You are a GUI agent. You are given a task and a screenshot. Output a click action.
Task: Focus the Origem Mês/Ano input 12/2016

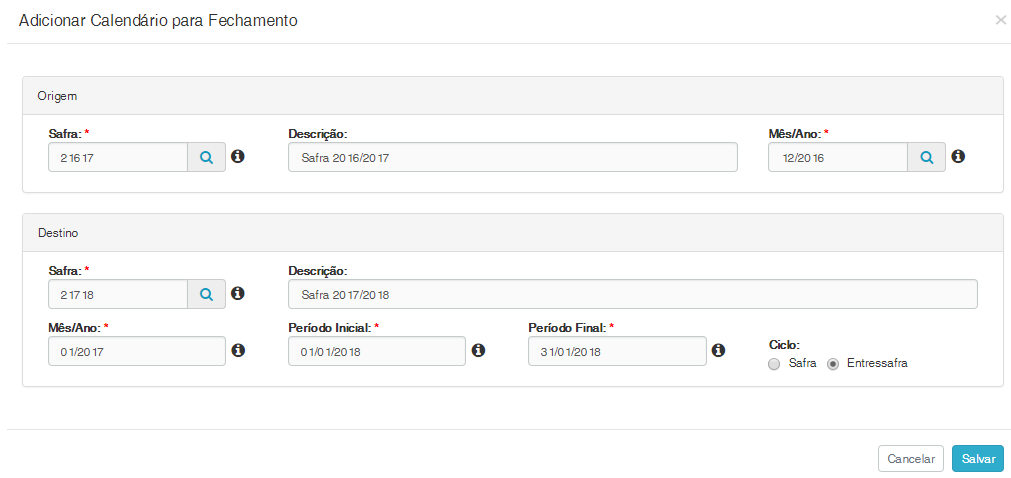pyautogui.click(x=837, y=157)
